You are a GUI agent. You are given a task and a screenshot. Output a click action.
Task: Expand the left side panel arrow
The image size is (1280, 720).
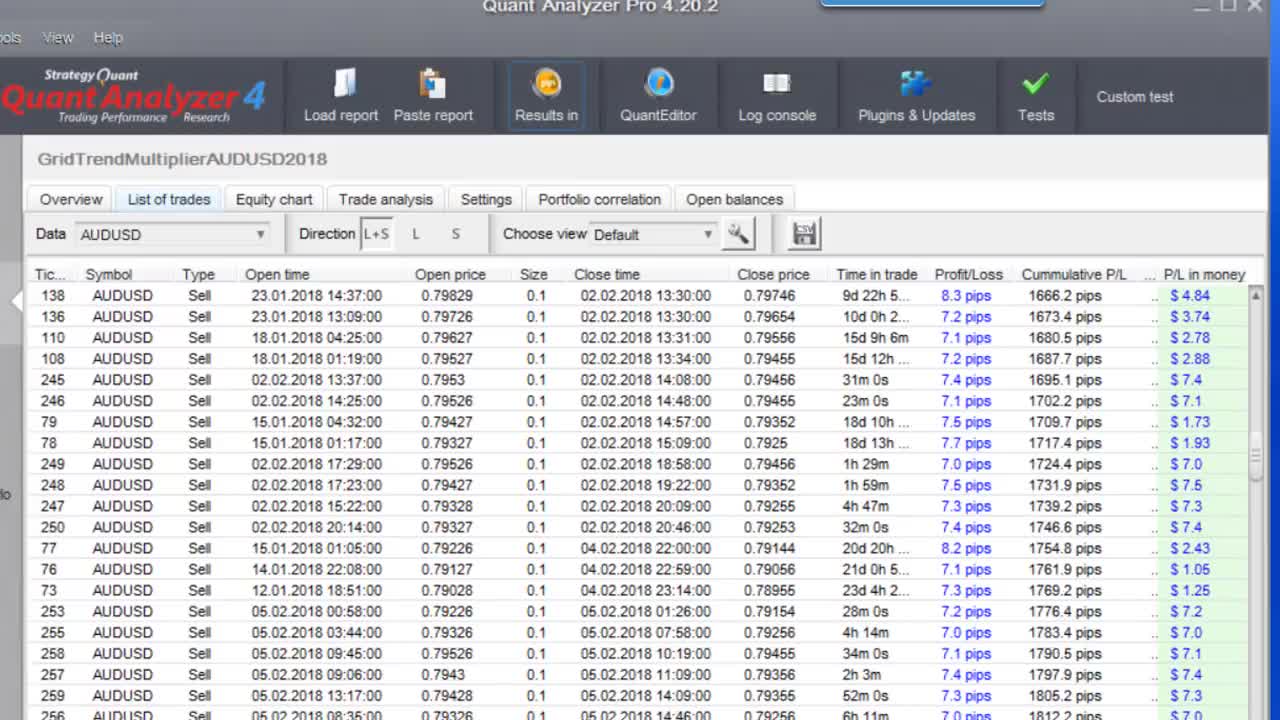[x=16, y=300]
